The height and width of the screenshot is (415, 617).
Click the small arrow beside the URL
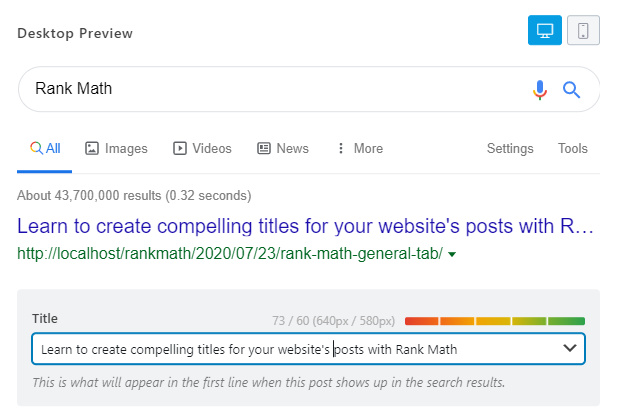452,255
